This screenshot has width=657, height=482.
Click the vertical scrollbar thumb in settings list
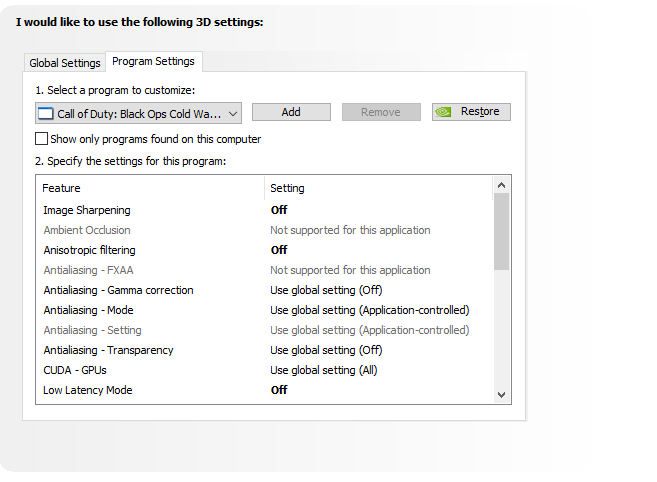(502, 231)
